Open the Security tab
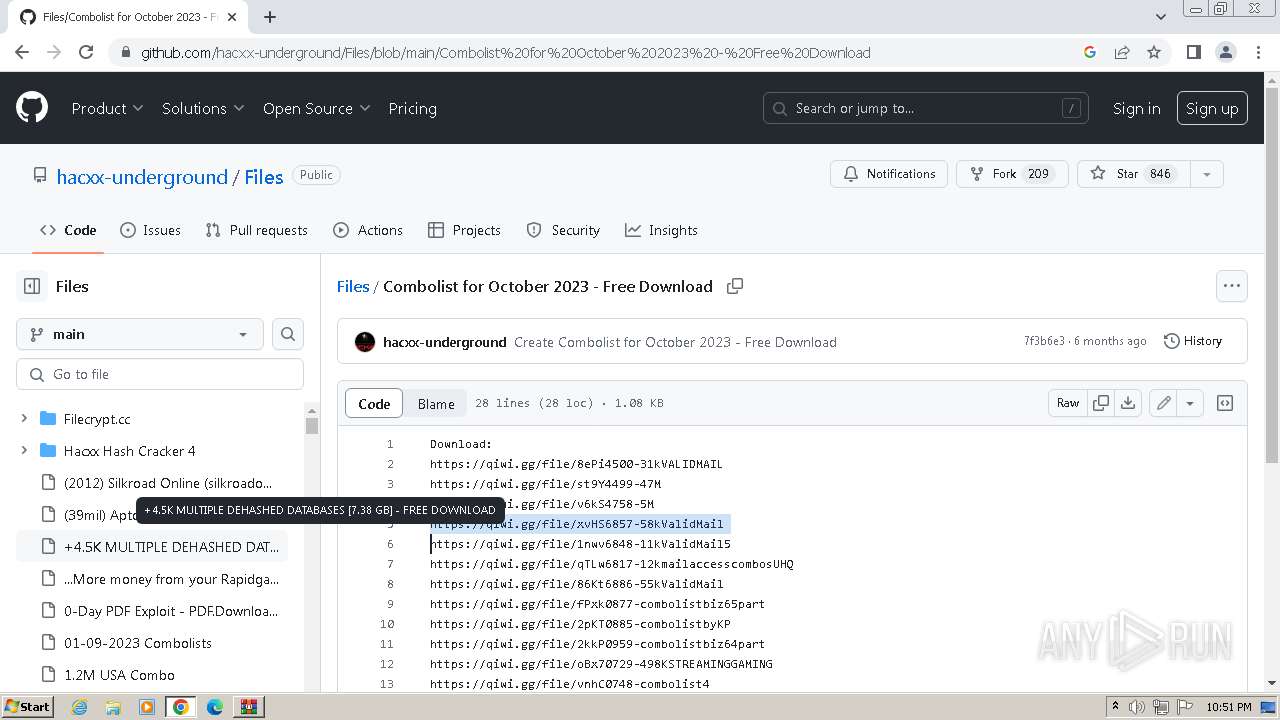1280x720 pixels. (x=563, y=230)
